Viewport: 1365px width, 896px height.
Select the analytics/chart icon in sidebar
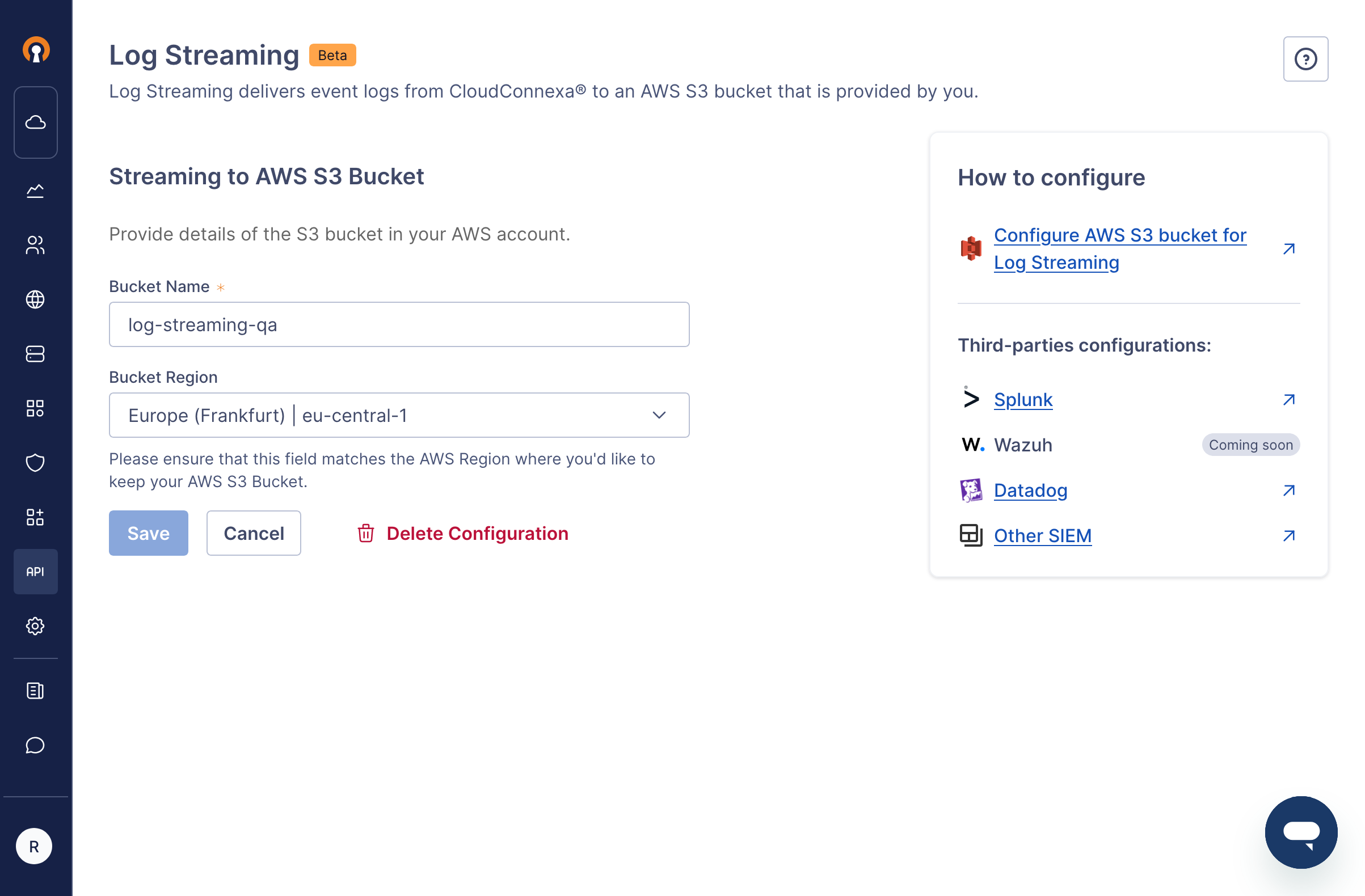(x=35, y=192)
